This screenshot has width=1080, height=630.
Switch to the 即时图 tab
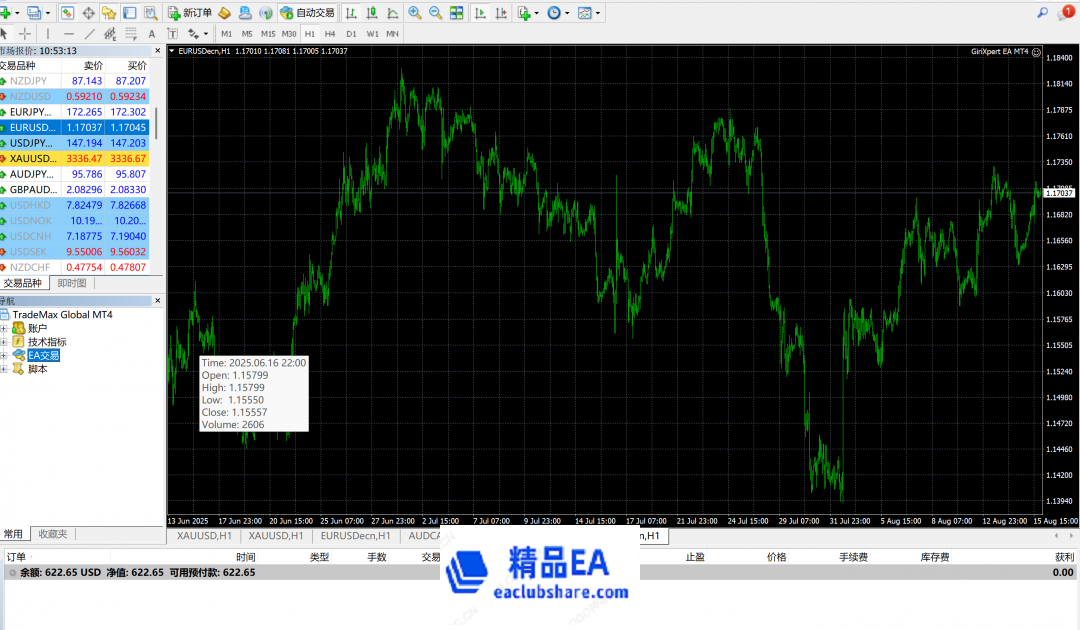click(71, 284)
